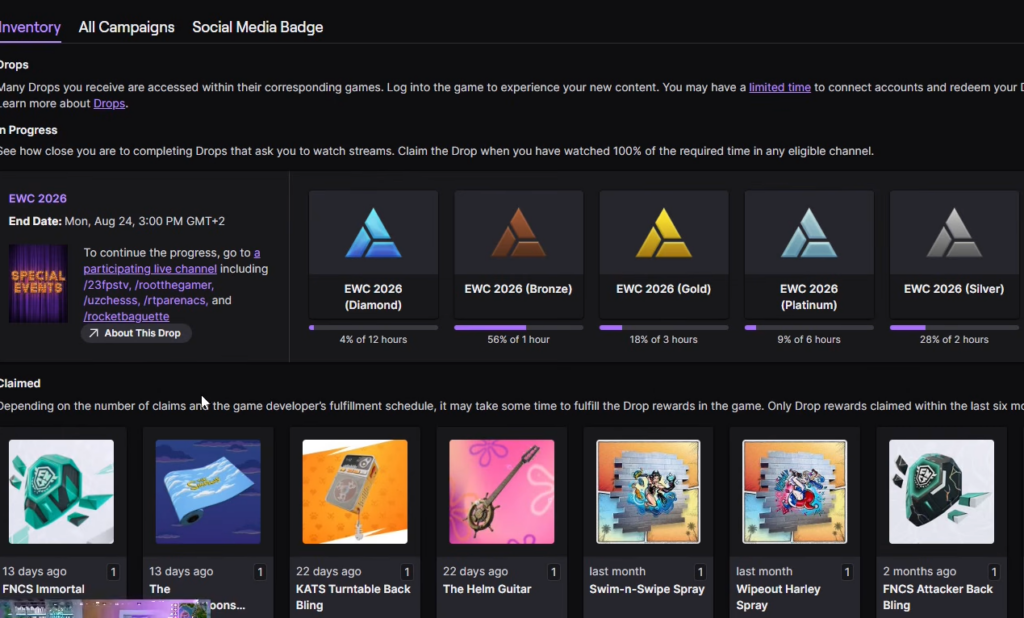Open the FNCS Attacker Back Bling image

[942, 491]
